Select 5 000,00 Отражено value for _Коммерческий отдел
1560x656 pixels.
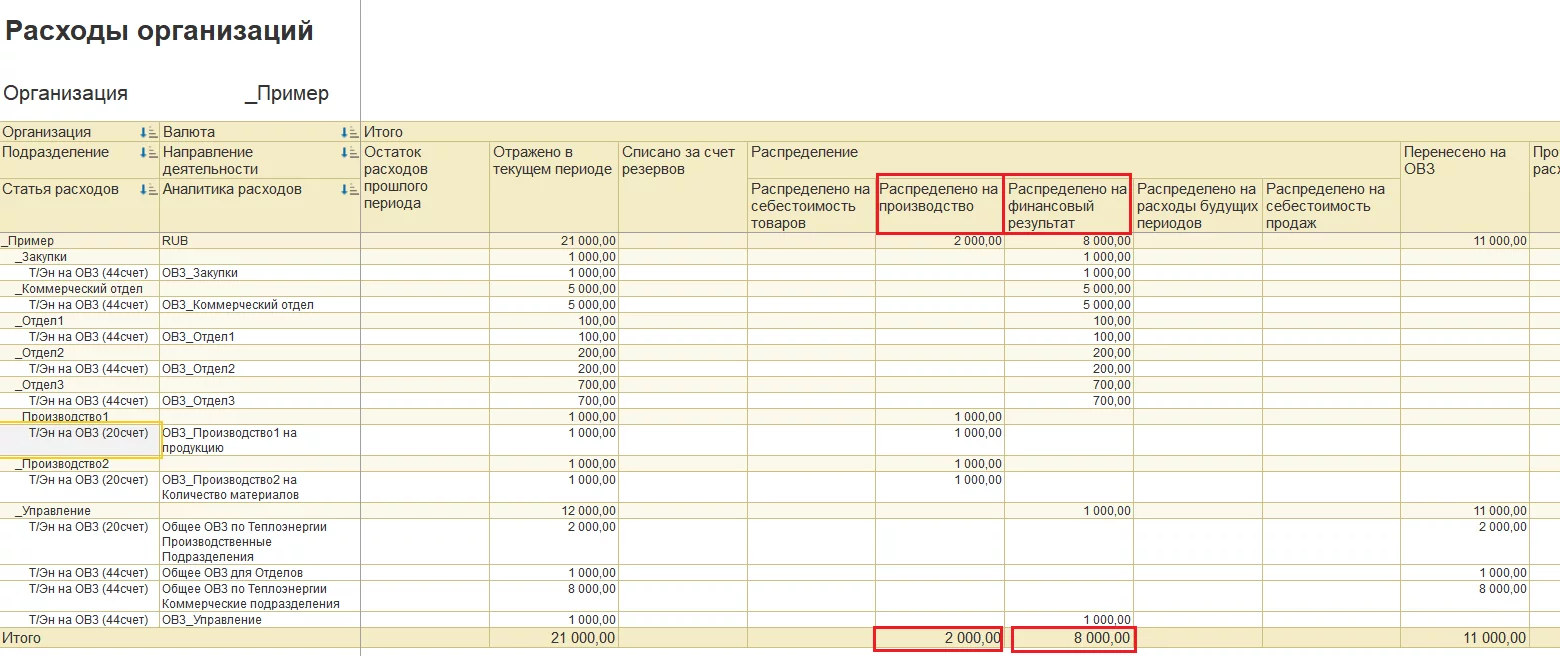tap(591, 289)
